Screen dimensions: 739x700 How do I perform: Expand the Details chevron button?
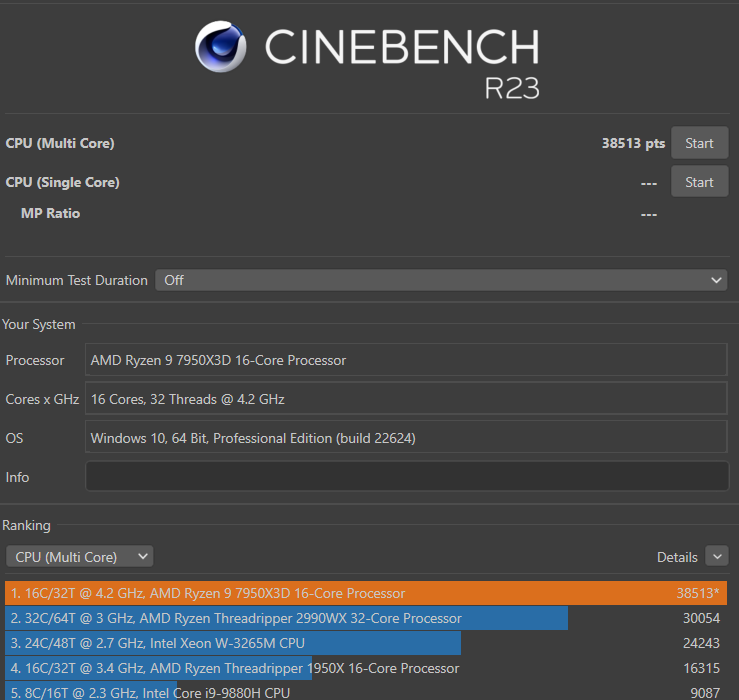coord(717,557)
